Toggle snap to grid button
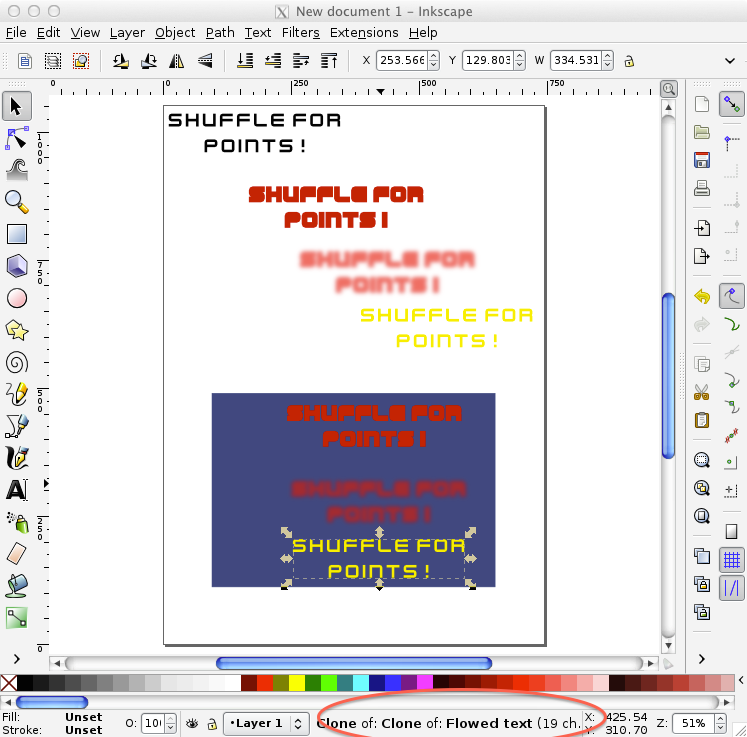 (731, 560)
